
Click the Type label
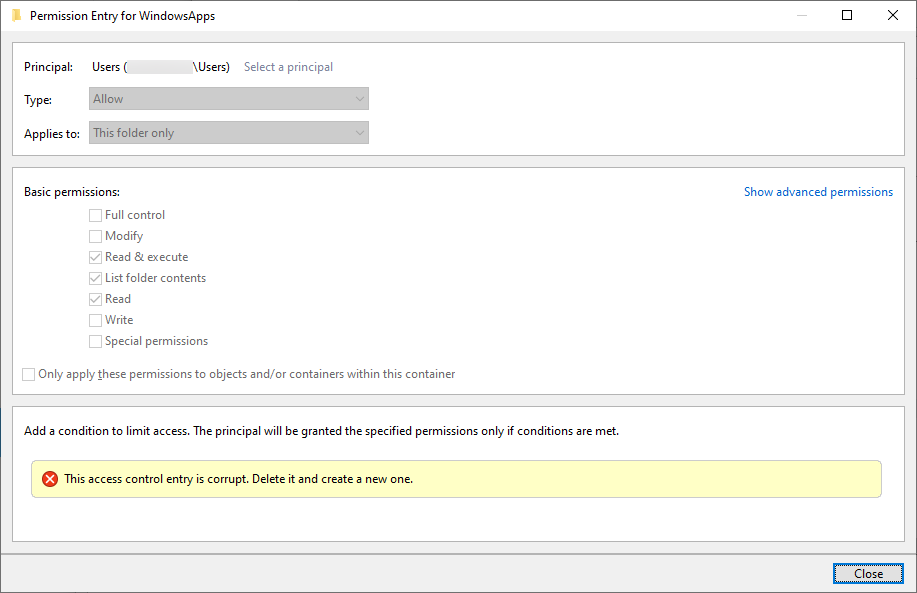pyautogui.click(x=38, y=100)
